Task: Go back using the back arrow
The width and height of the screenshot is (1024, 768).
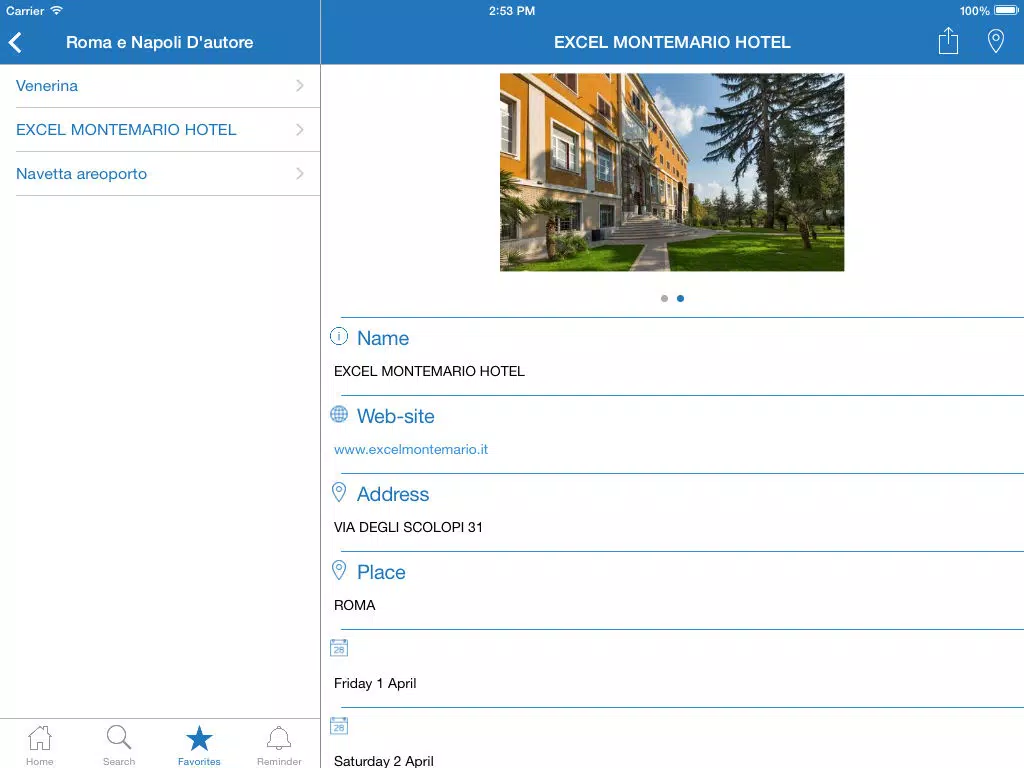Action: click(x=16, y=42)
